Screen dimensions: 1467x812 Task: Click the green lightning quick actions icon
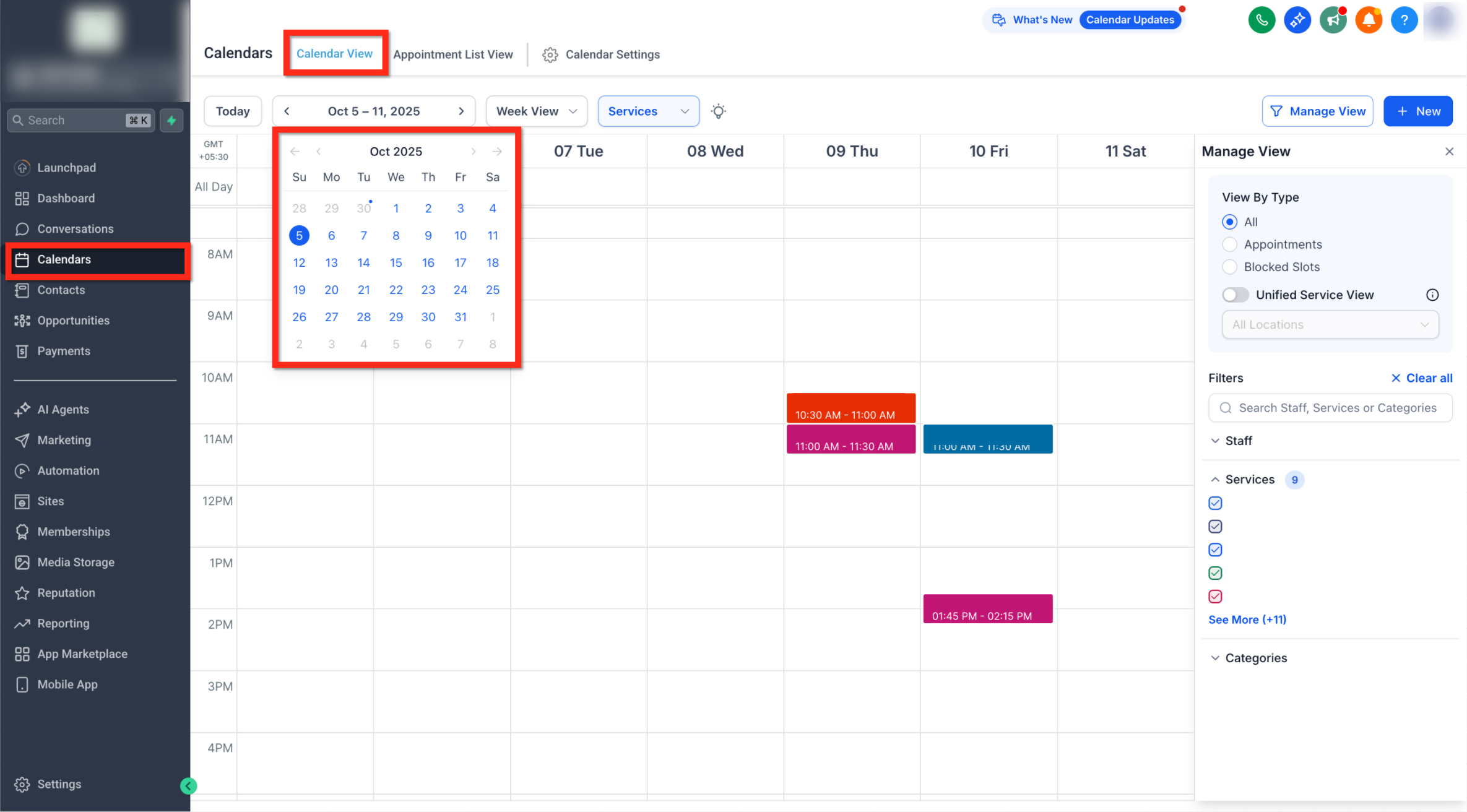(172, 120)
